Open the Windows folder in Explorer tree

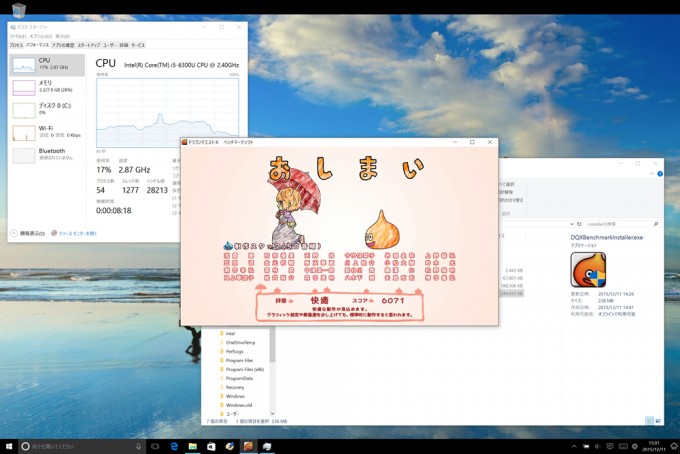coord(232,396)
